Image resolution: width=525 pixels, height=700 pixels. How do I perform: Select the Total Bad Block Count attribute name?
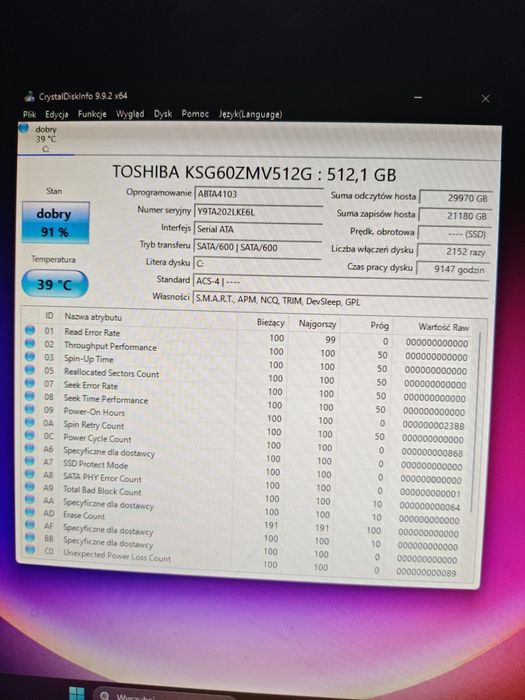coord(102,491)
